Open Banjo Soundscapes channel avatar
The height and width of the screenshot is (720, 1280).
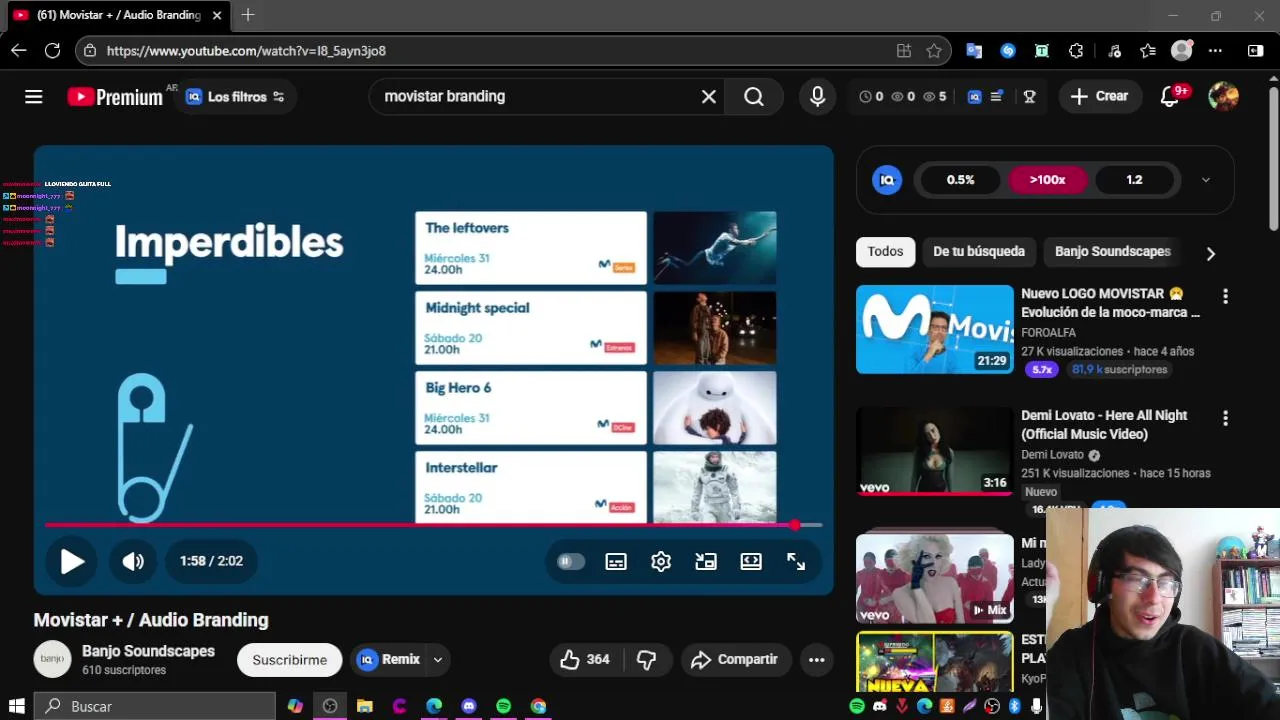pos(52,659)
